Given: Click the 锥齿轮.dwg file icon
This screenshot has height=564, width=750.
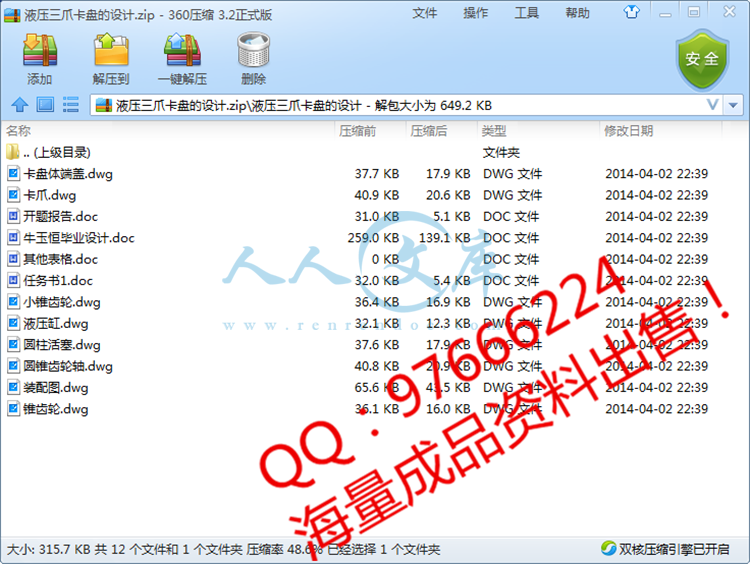Looking at the screenshot, I should click(13, 409).
